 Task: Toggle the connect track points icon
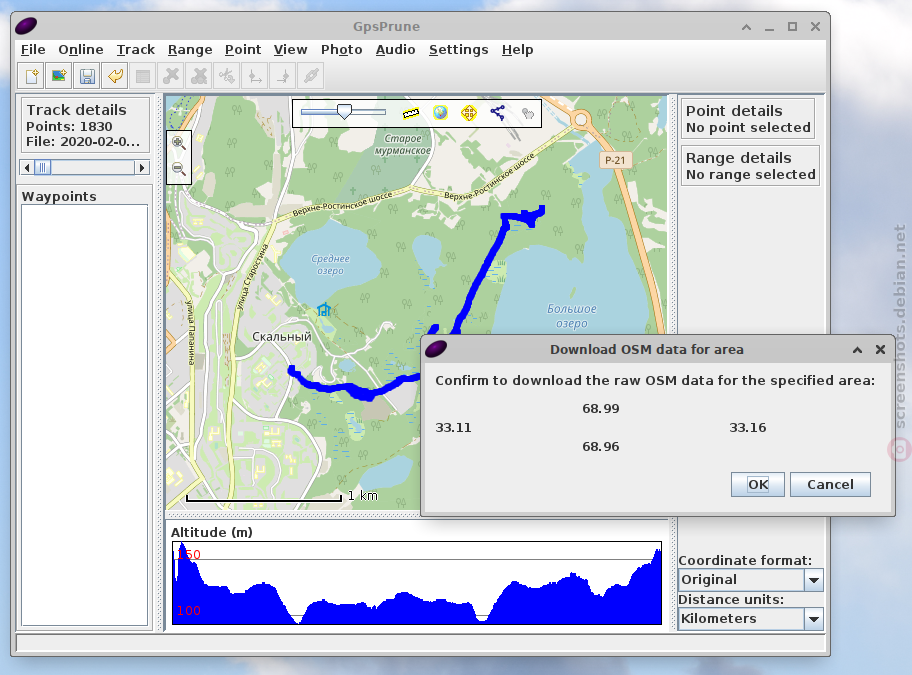click(x=497, y=113)
